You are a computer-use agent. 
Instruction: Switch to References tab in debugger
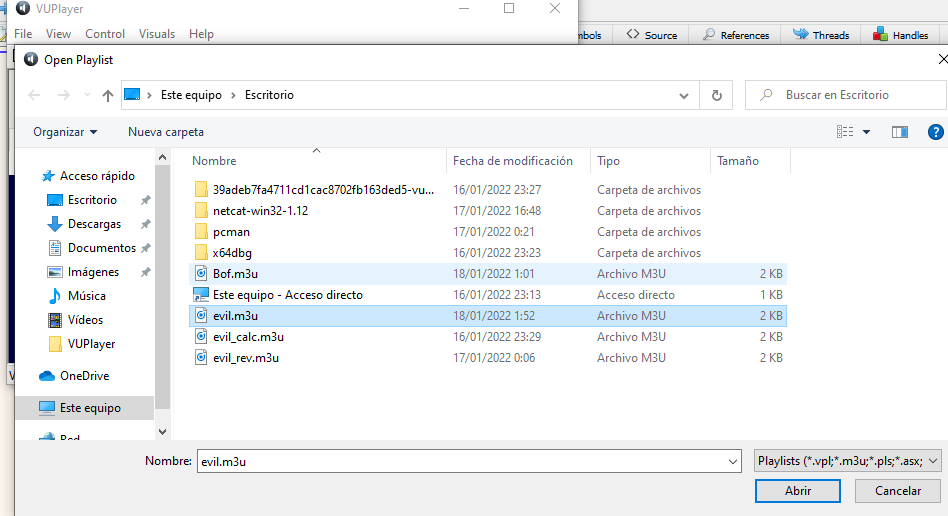(x=736, y=35)
